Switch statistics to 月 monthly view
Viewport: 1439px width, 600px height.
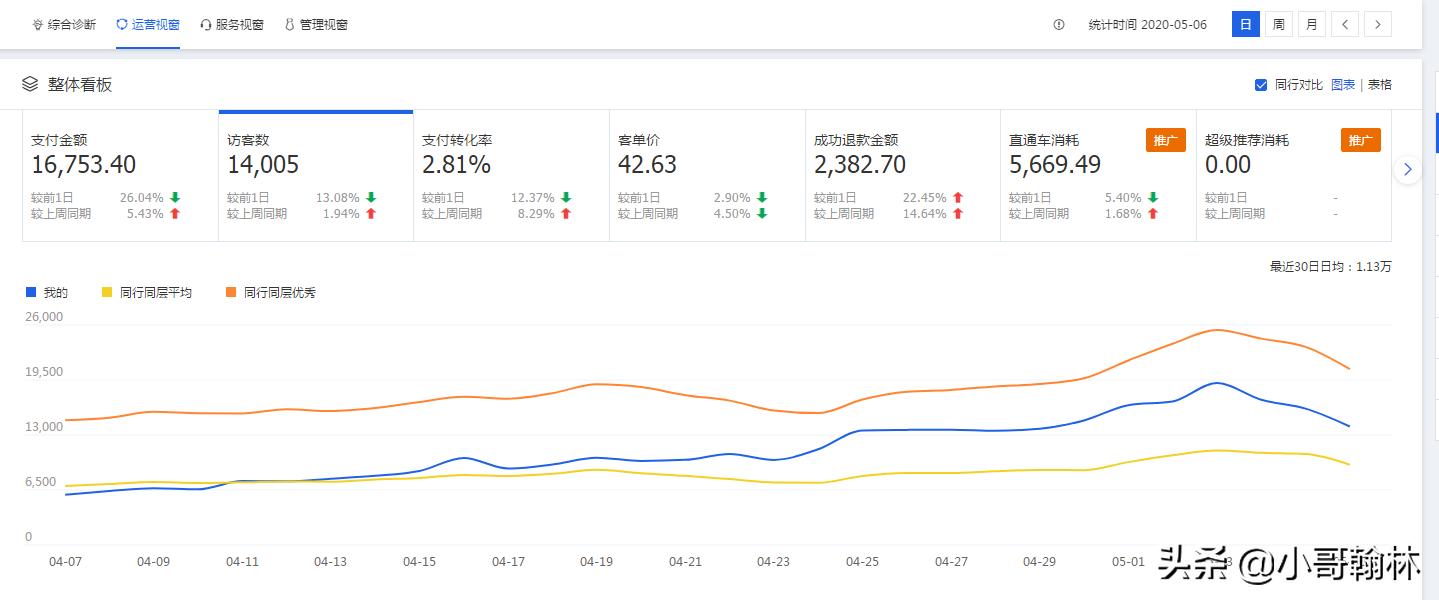point(1311,24)
